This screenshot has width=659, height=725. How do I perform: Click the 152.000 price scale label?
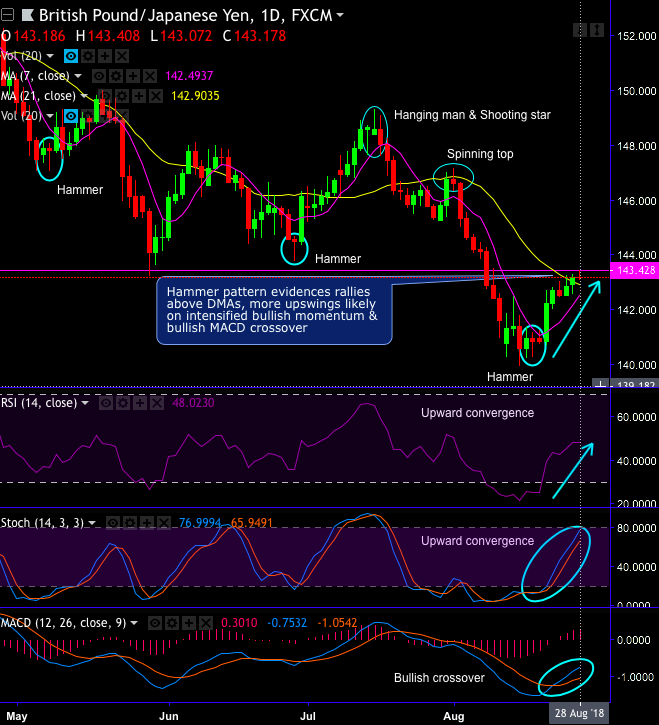click(x=637, y=36)
